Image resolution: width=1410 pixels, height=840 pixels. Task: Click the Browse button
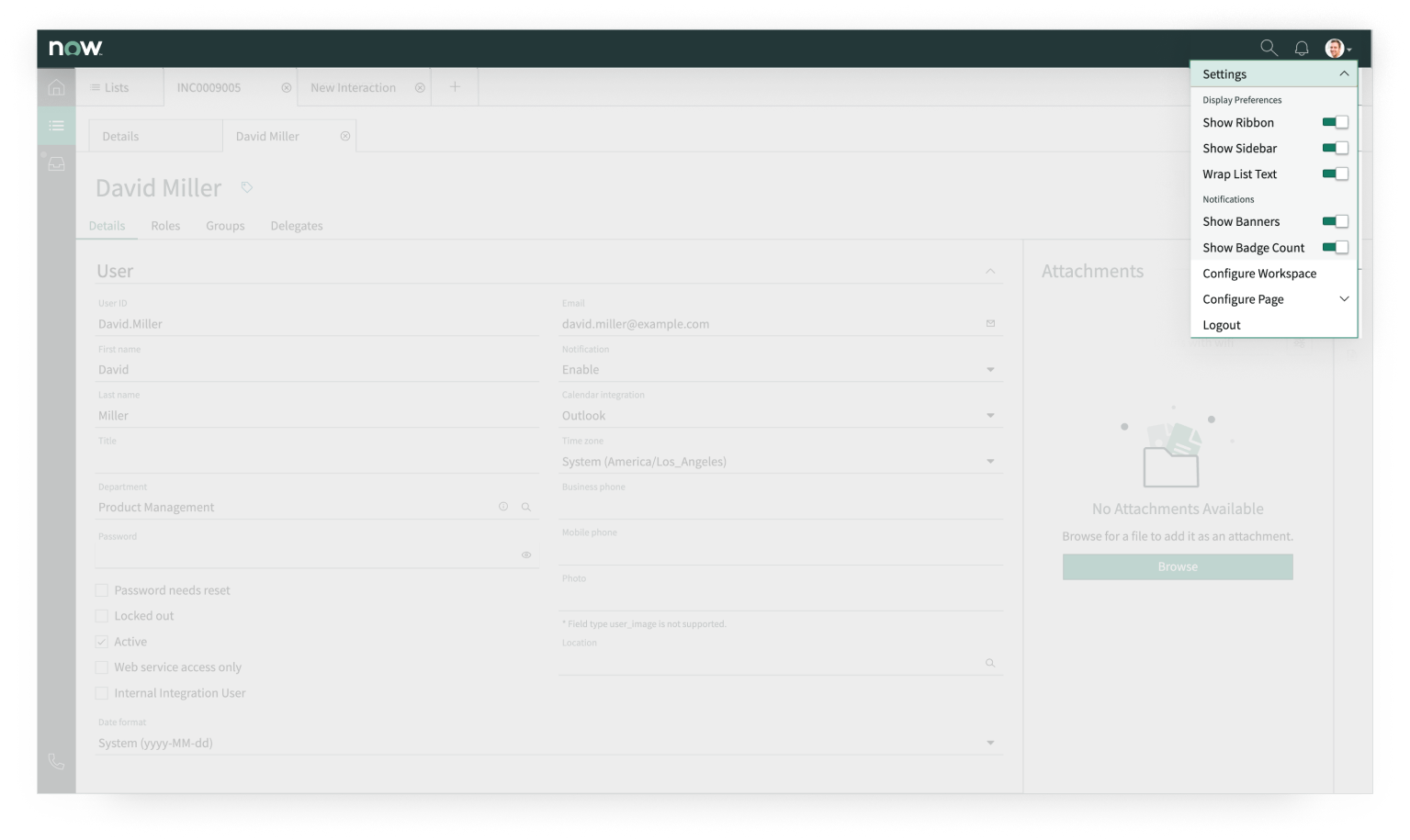1178,566
